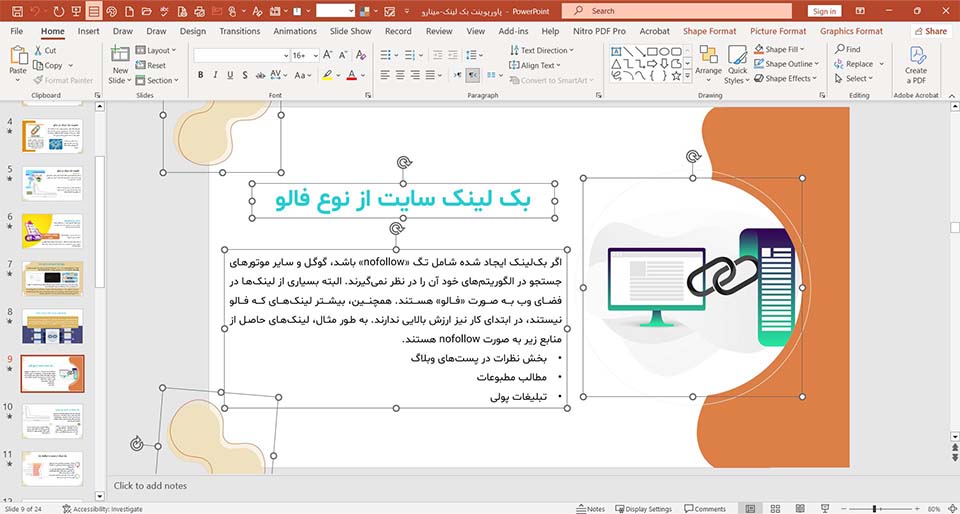
Task: Toggle underline formatting
Action: click(x=230, y=75)
